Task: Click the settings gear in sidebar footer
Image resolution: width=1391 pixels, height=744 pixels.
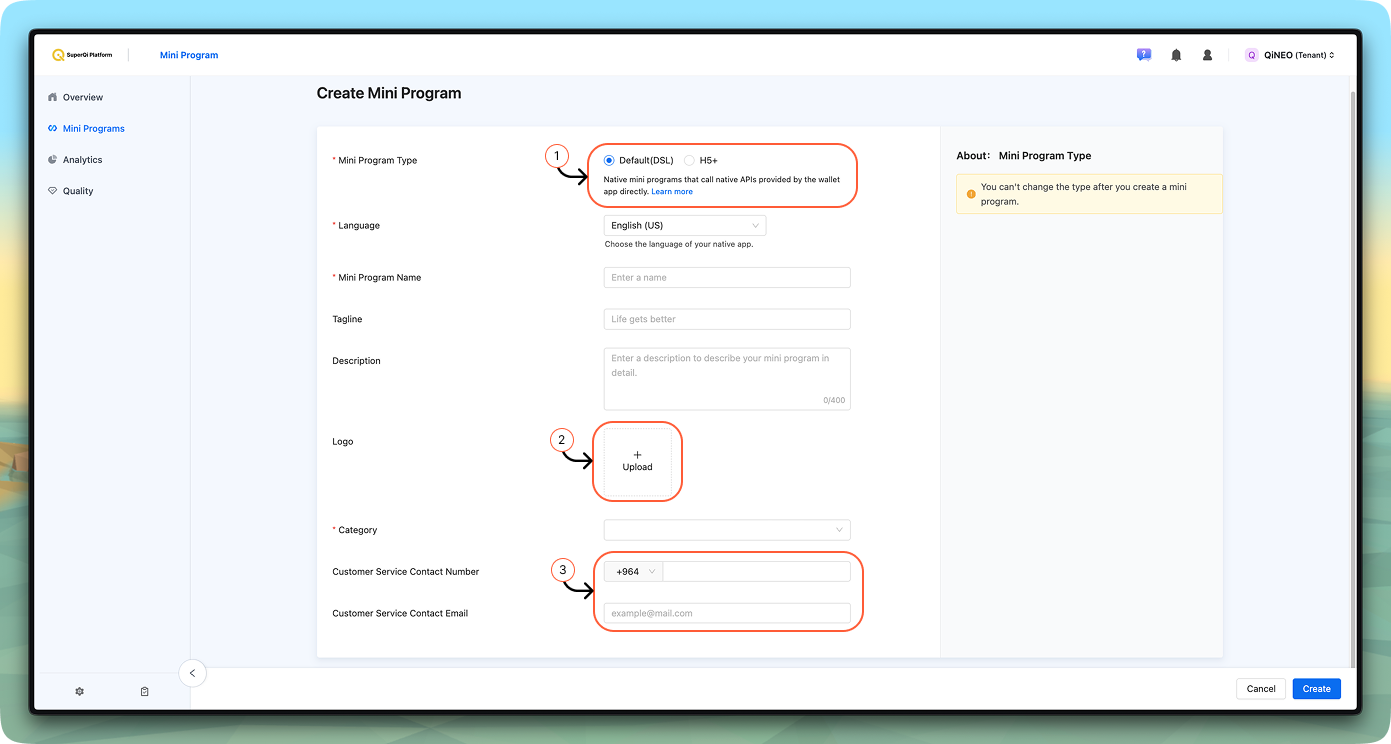Action: [x=80, y=691]
